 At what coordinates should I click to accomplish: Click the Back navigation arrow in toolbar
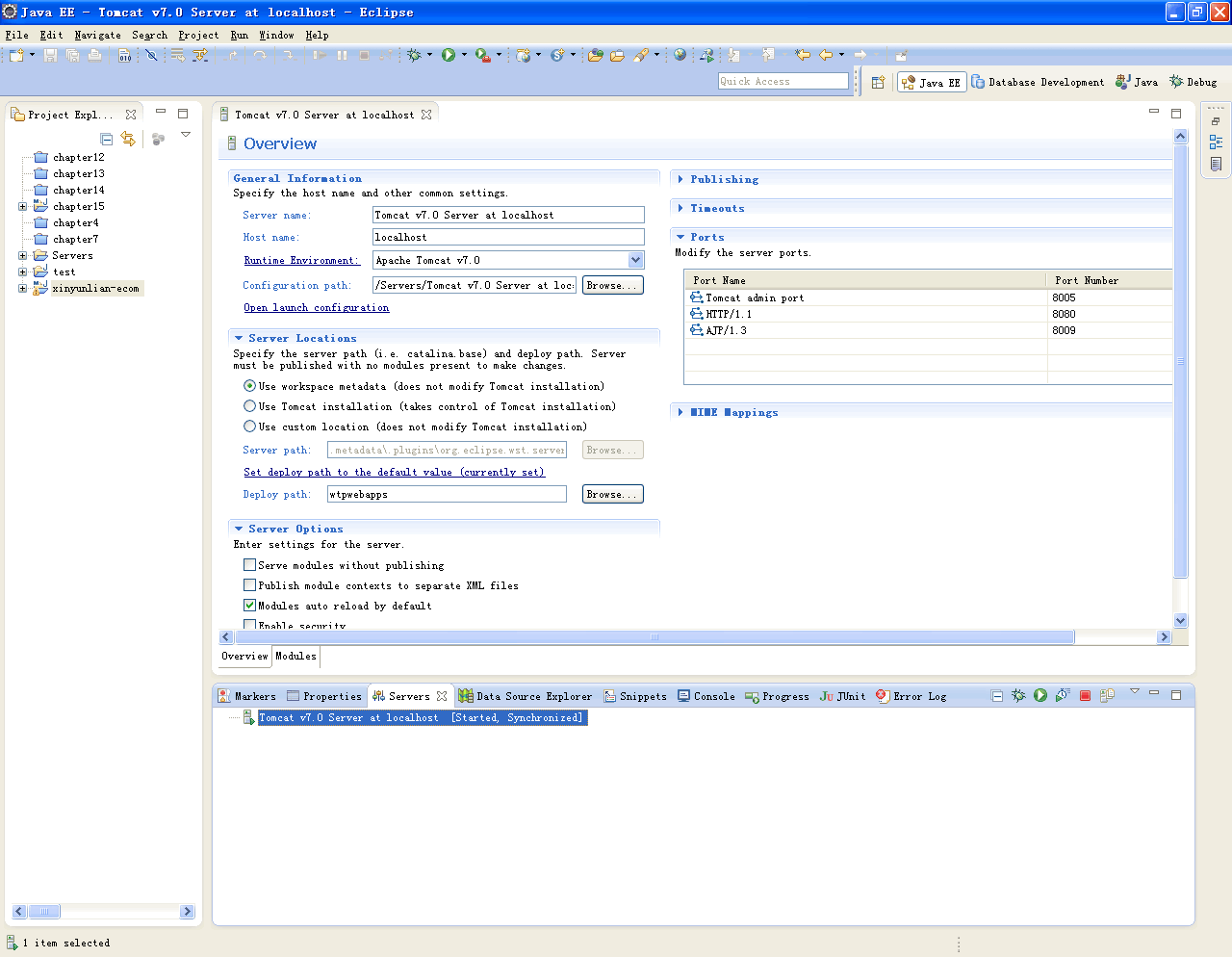pos(826,55)
